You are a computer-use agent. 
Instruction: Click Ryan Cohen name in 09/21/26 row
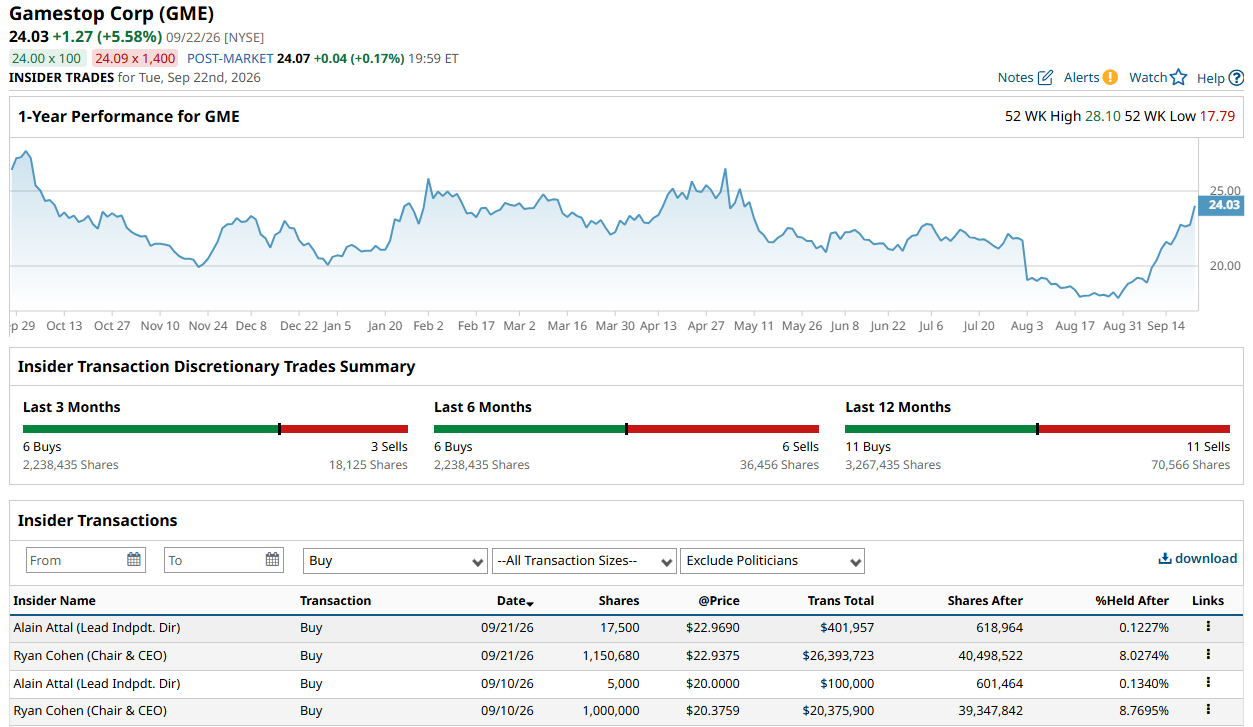(x=90, y=655)
